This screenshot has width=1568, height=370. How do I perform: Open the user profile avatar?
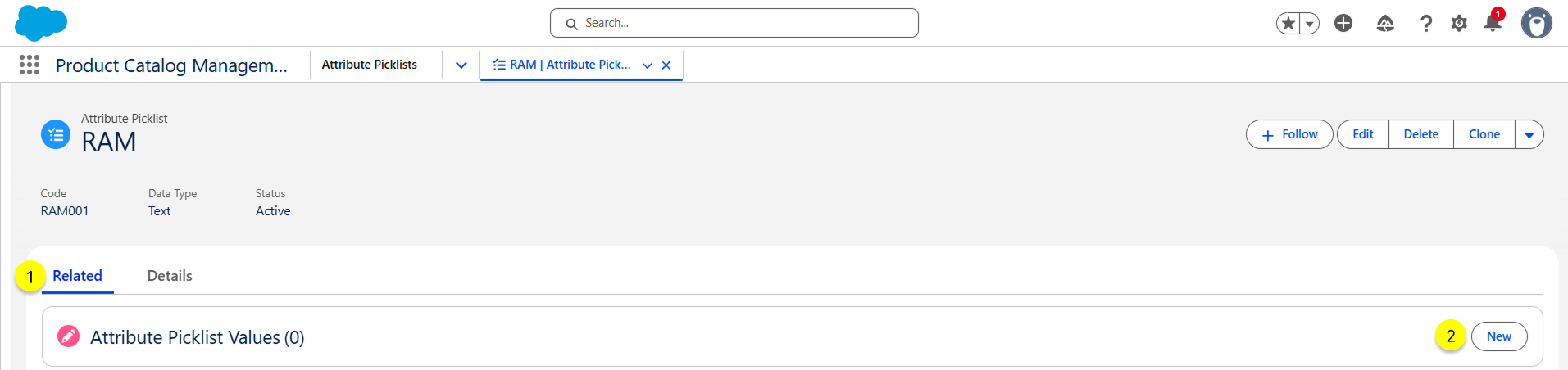[x=1536, y=23]
